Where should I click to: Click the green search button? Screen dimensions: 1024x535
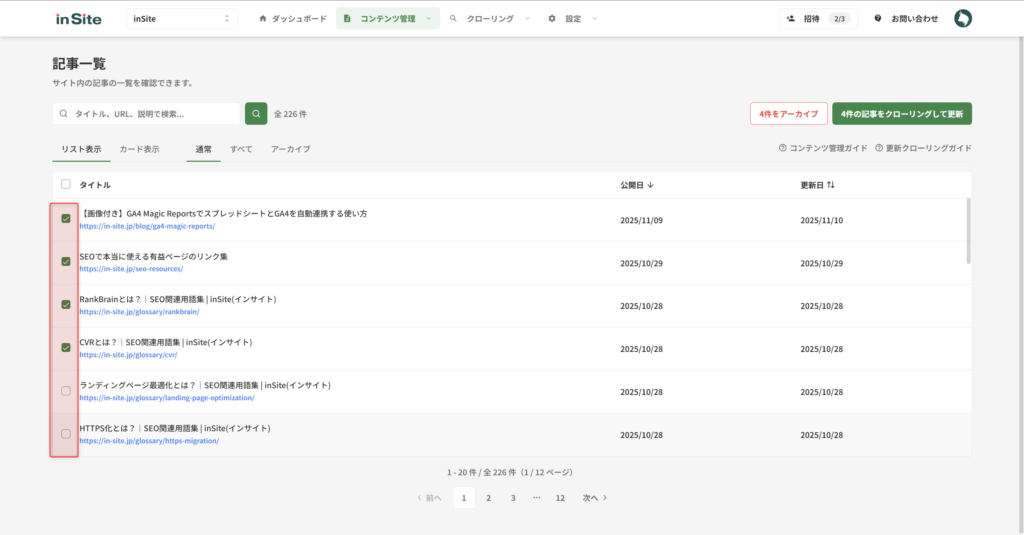[256, 114]
